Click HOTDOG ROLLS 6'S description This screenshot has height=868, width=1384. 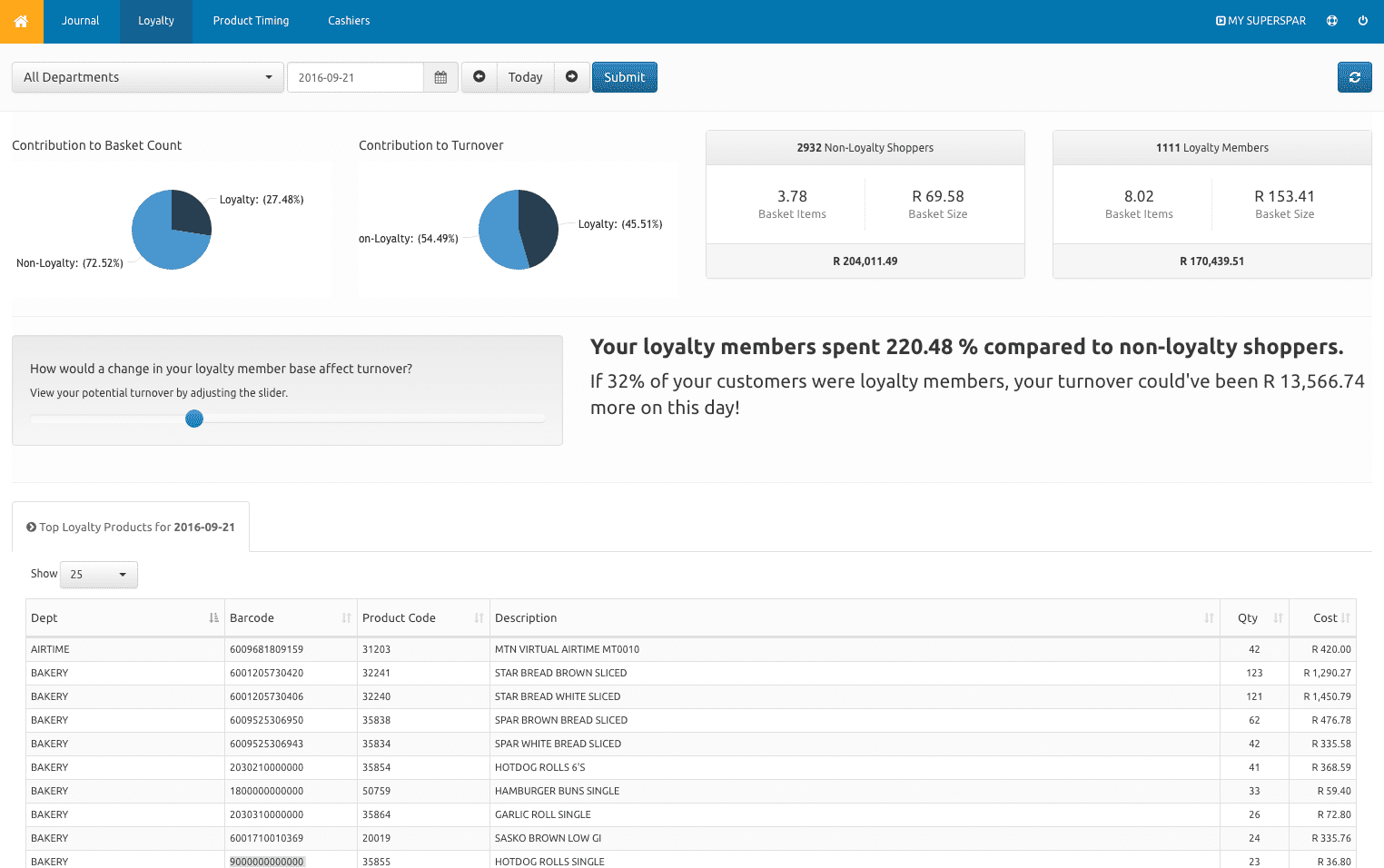pyautogui.click(x=539, y=767)
